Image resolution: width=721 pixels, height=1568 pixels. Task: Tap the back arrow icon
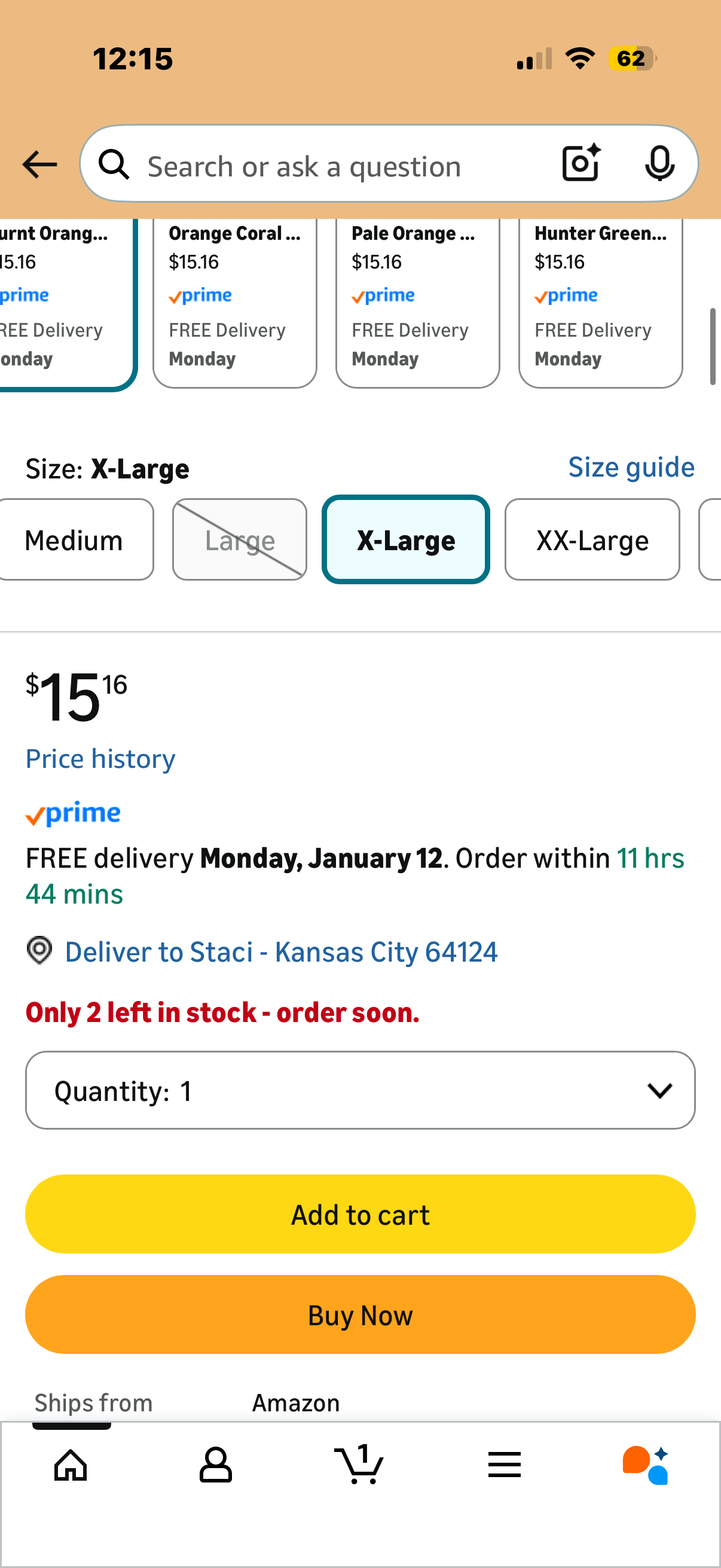click(x=39, y=164)
